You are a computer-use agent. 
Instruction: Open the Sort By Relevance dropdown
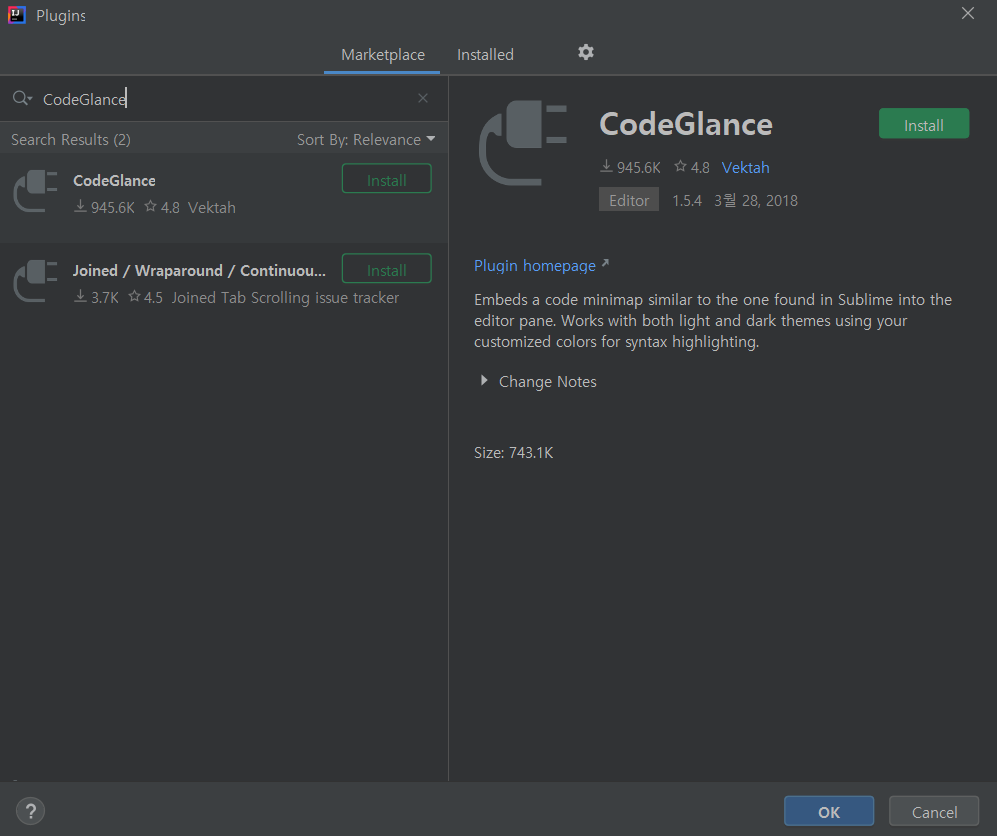coord(366,139)
